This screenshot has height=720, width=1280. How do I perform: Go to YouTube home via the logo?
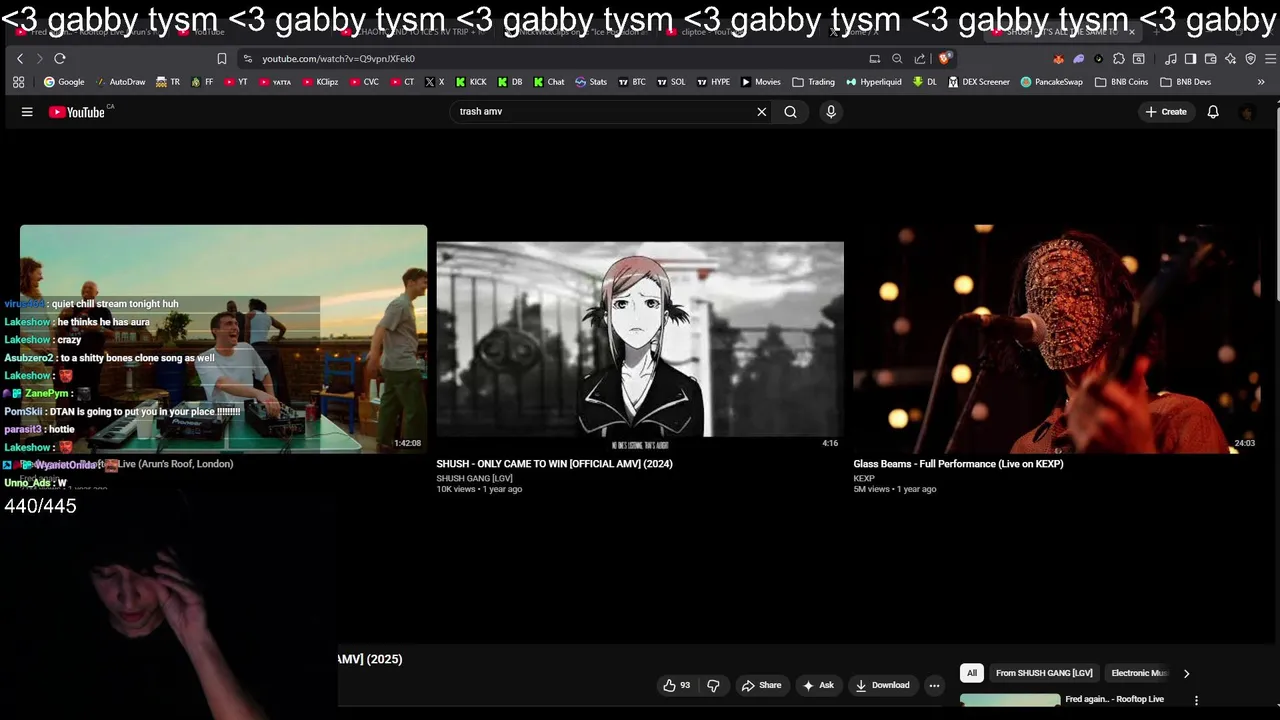[x=77, y=112]
